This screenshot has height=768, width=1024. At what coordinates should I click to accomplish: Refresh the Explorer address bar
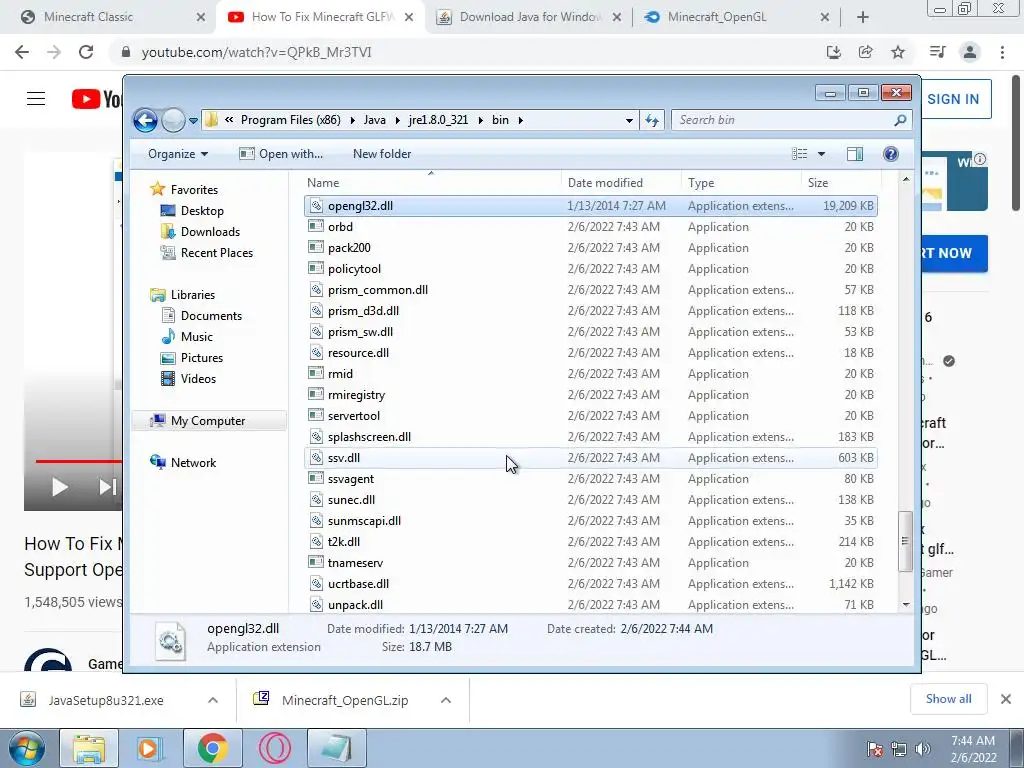[652, 120]
